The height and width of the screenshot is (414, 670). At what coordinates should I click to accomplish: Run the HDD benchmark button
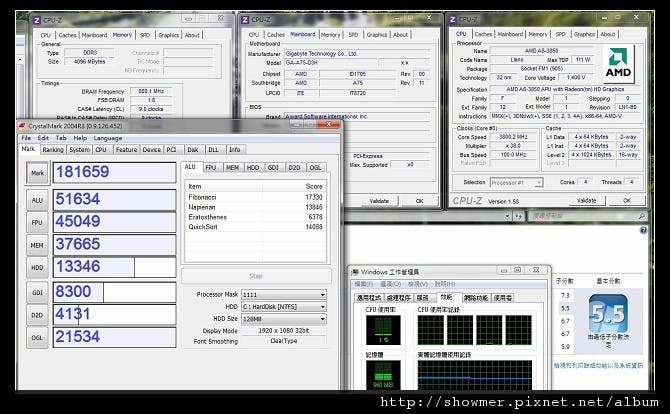tap(36, 266)
